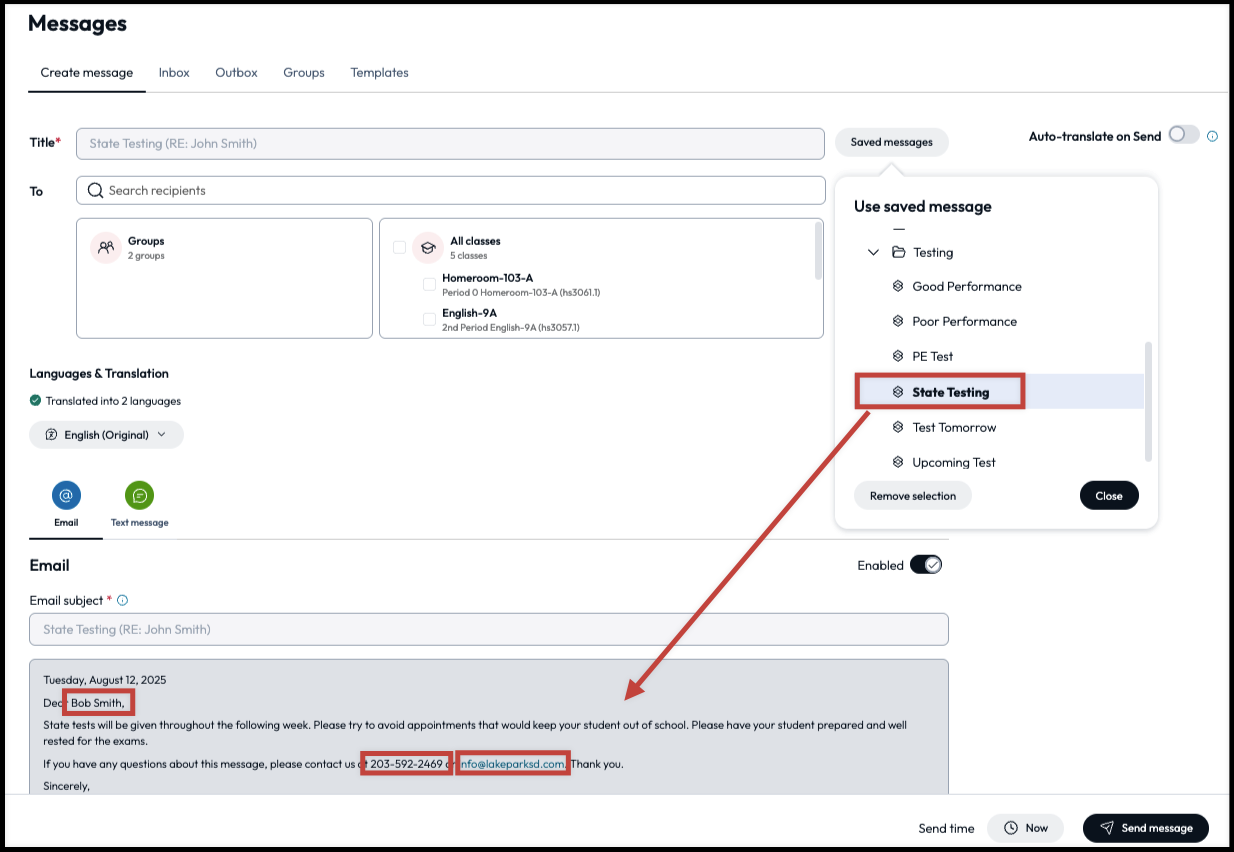The height and width of the screenshot is (852, 1234).
Task: Click the Testing folder icon
Action: pyautogui.click(x=898, y=252)
